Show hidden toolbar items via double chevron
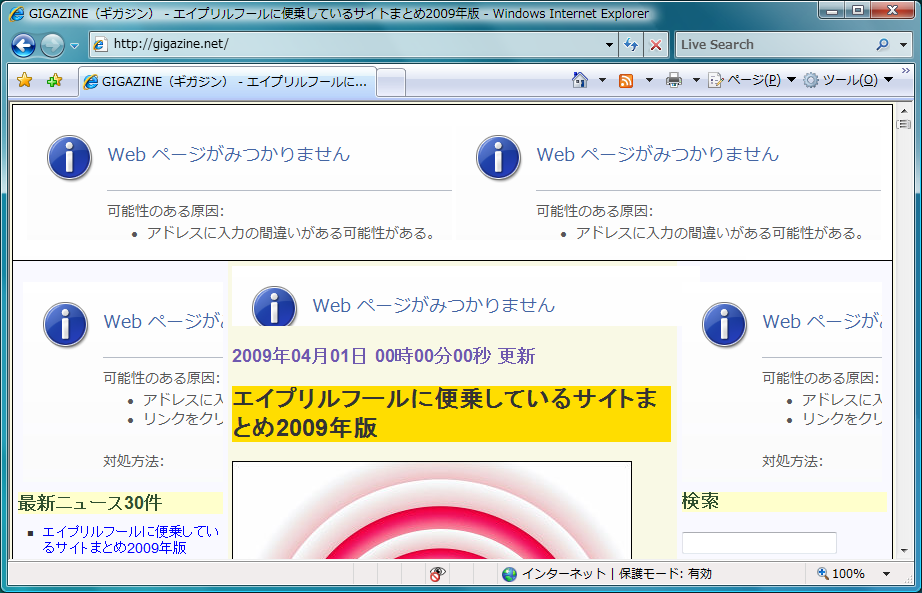This screenshot has width=922, height=593. [905, 71]
